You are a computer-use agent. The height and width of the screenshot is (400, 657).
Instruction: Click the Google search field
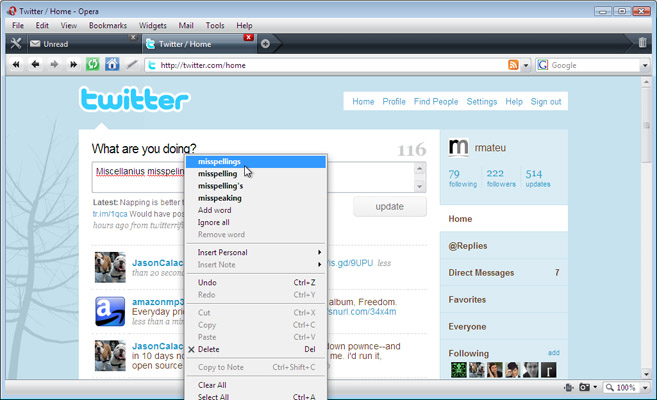[595, 65]
